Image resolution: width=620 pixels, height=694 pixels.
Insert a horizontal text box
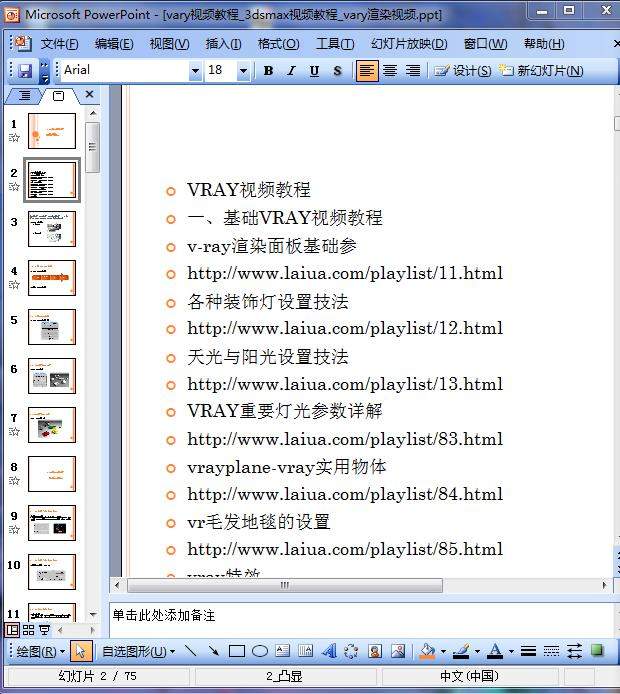coord(282,651)
